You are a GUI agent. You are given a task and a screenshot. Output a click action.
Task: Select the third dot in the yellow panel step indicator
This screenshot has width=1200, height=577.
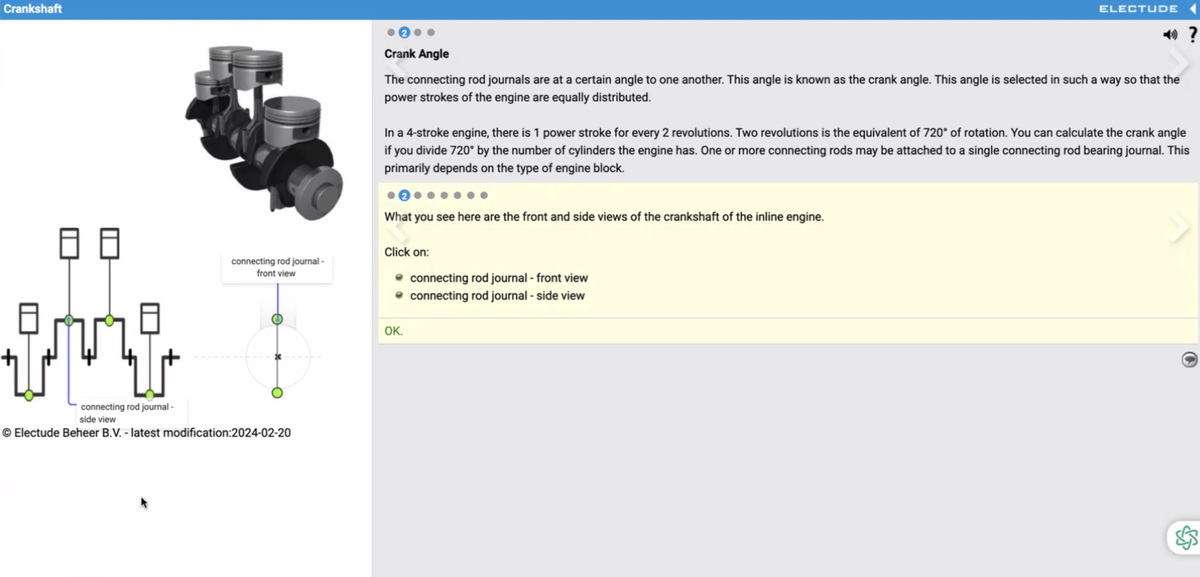418,196
